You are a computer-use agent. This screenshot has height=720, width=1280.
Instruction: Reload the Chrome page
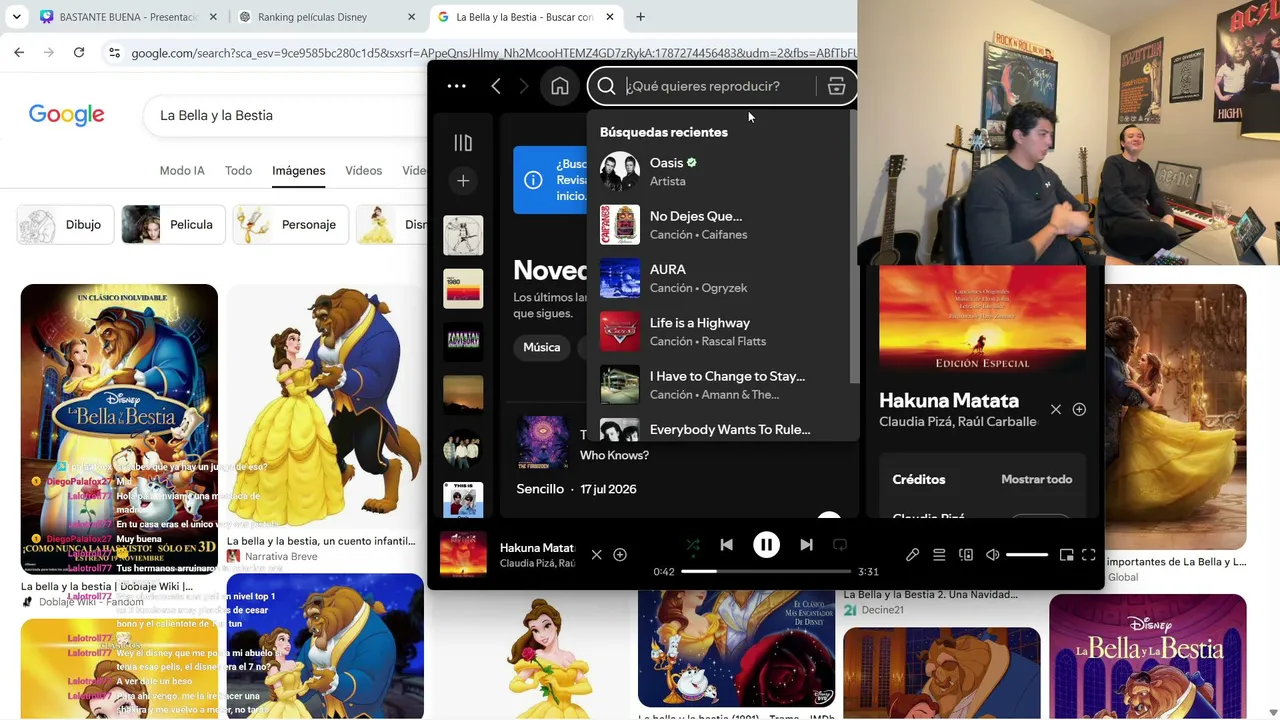click(79, 53)
